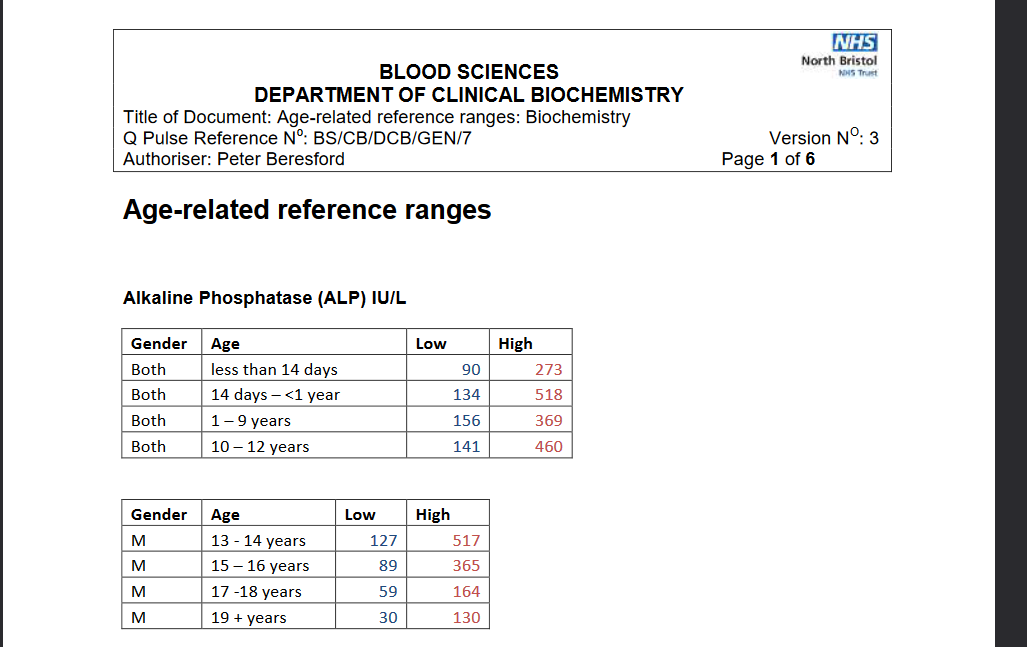Click the High column header in first table
1027x647 pixels.
(515, 343)
